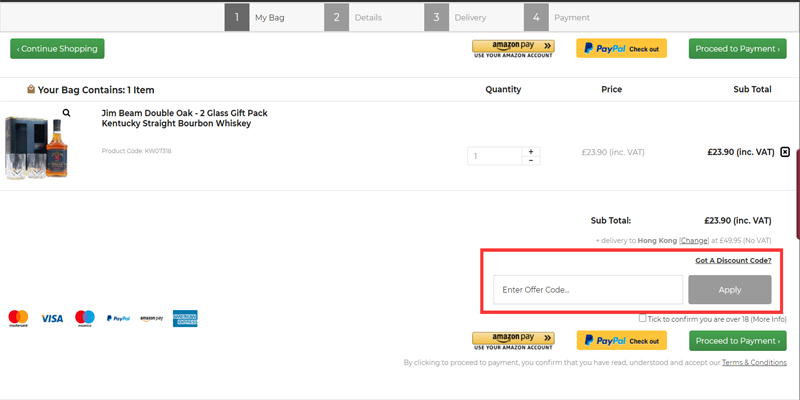Click the Mastercard payment logo
The width and height of the screenshot is (800, 400).
(18, 318)
